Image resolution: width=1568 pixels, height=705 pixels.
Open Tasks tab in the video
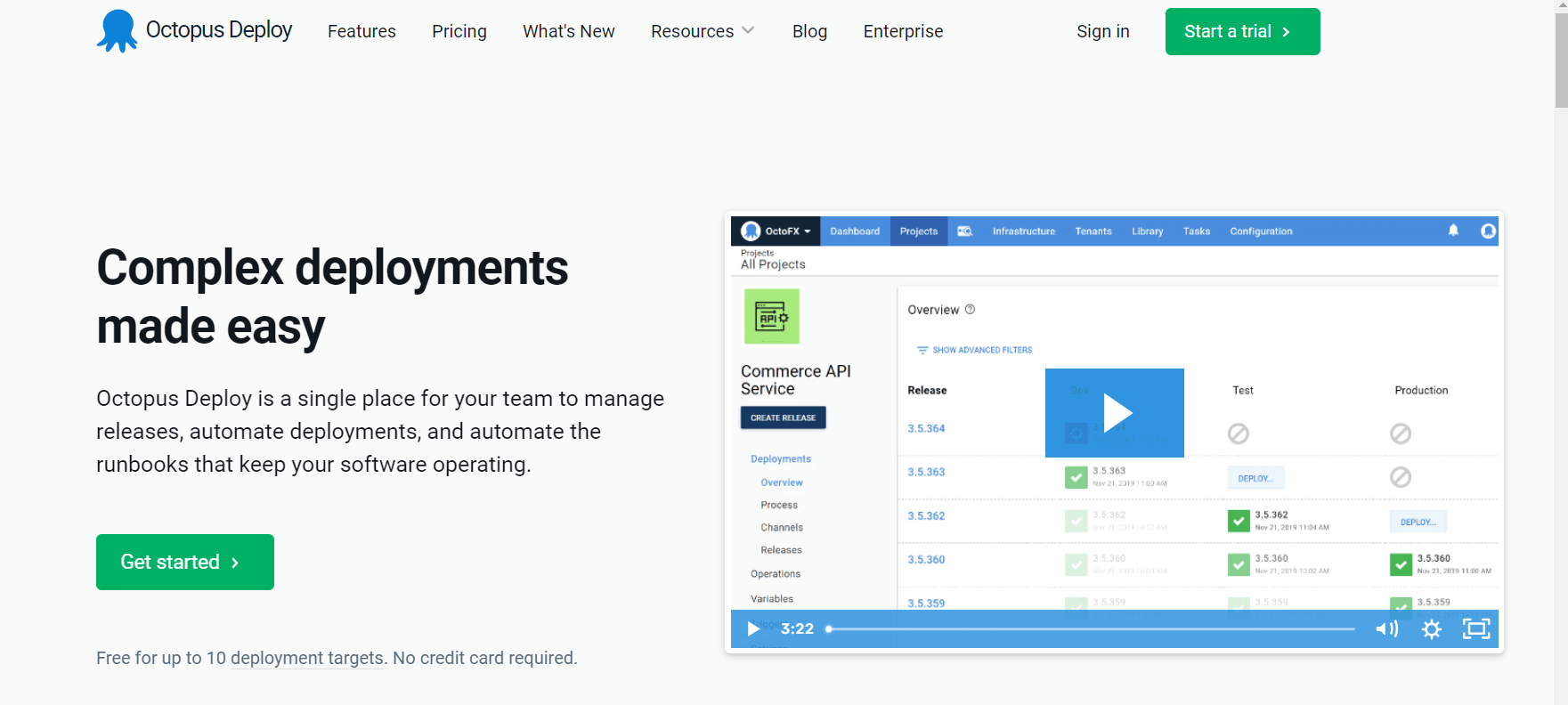pos(1197,231)
